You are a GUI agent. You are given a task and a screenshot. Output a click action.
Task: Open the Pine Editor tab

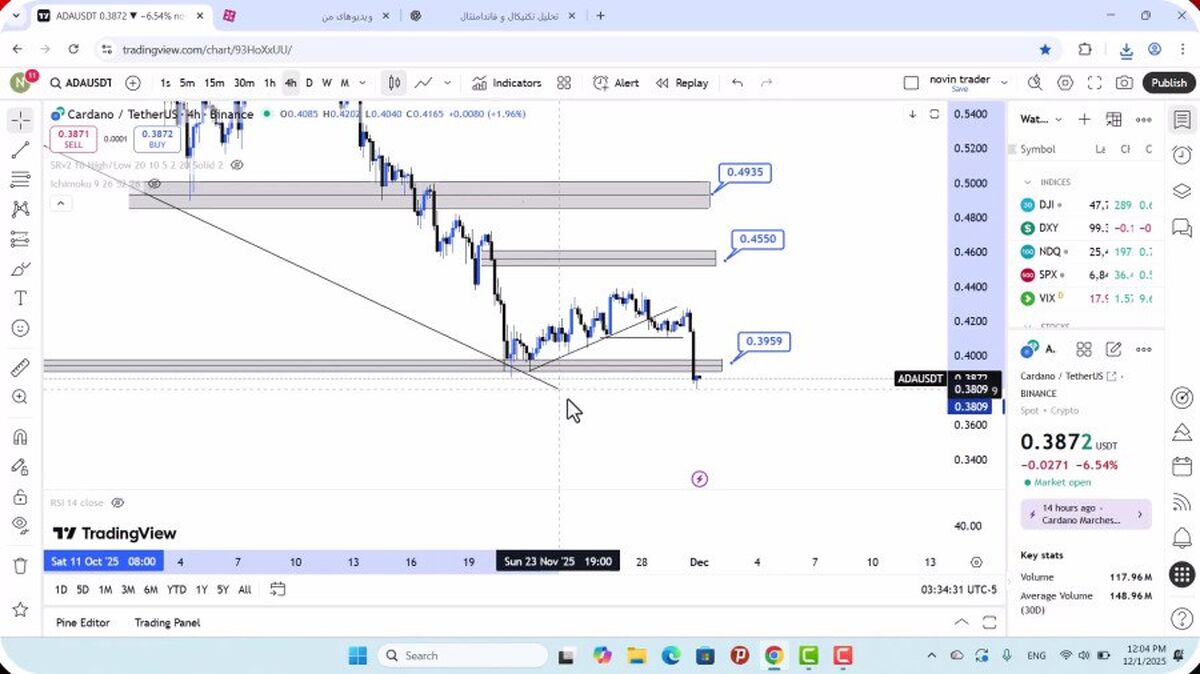[x=83, y=622]
